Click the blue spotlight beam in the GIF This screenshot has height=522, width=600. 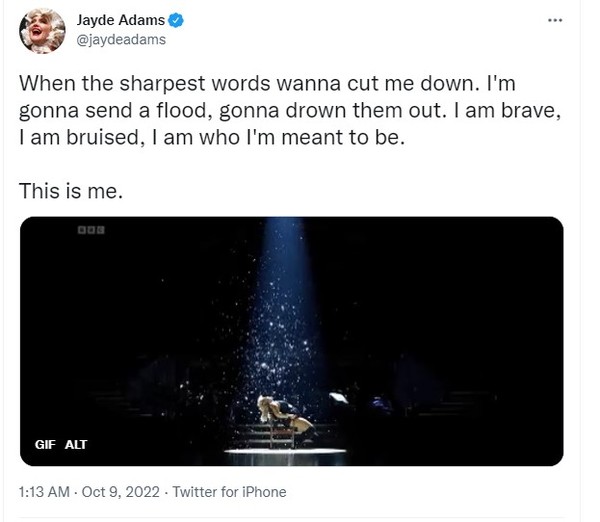tap(283, 300)
